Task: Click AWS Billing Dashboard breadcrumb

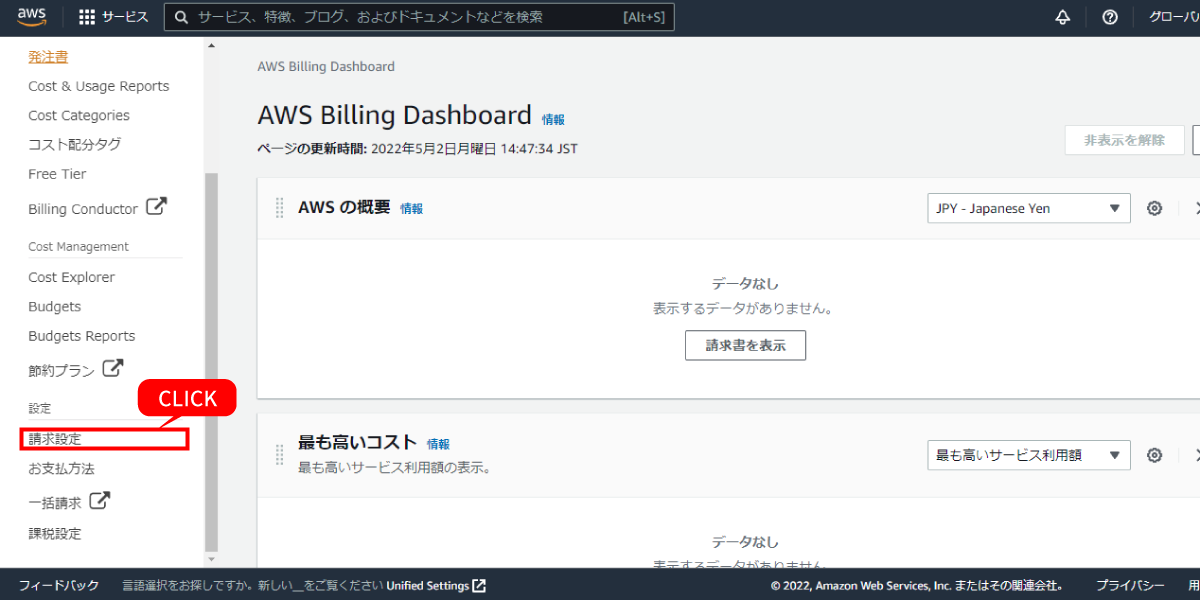Action: 326,66
